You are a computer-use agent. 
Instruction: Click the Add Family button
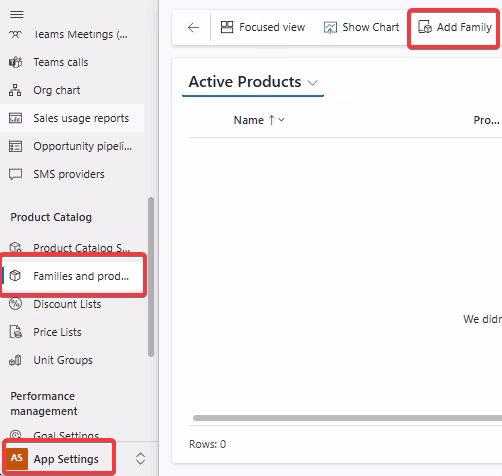455,27
